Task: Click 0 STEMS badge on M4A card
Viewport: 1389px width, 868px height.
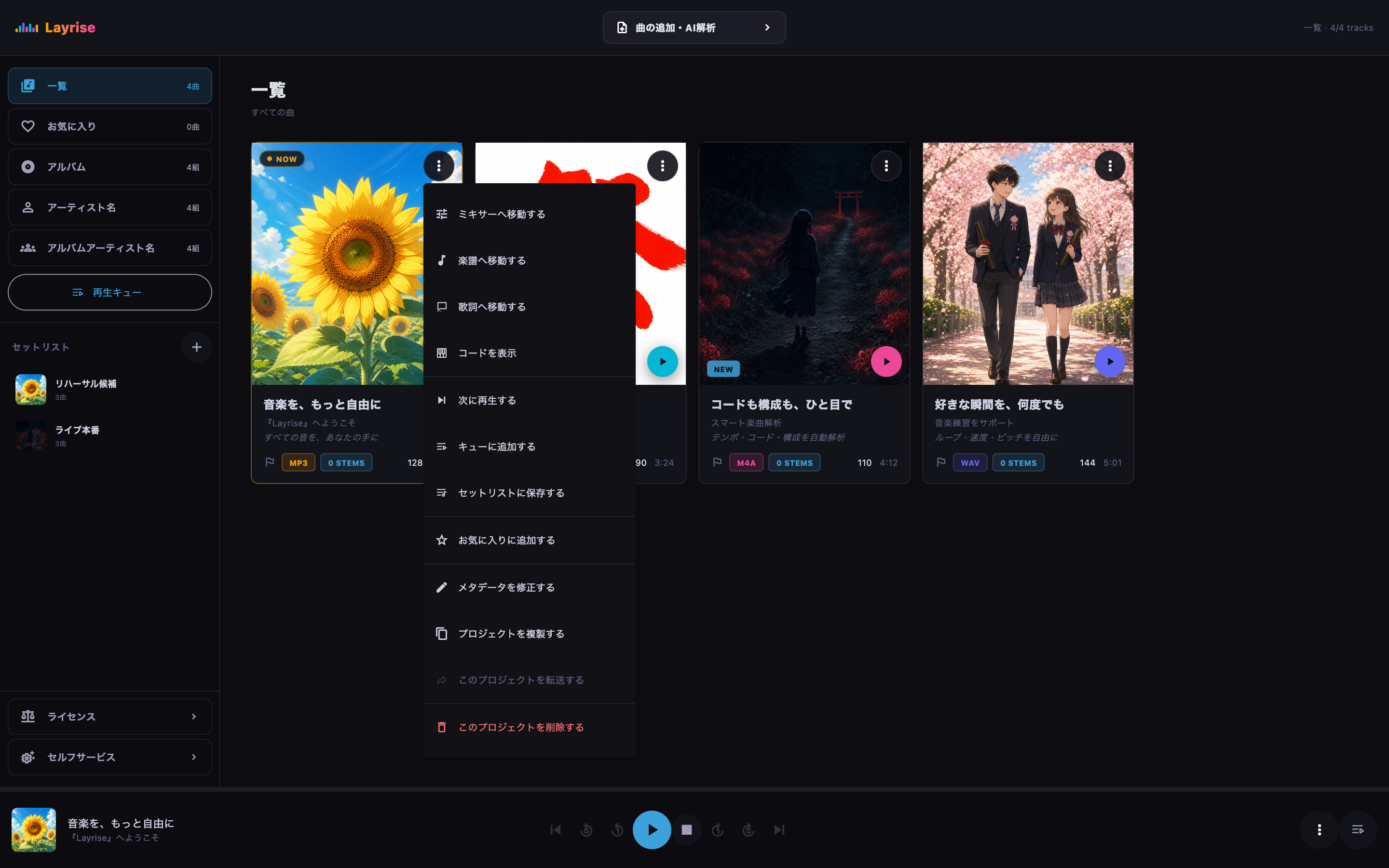Action: [x=794, y=463]
